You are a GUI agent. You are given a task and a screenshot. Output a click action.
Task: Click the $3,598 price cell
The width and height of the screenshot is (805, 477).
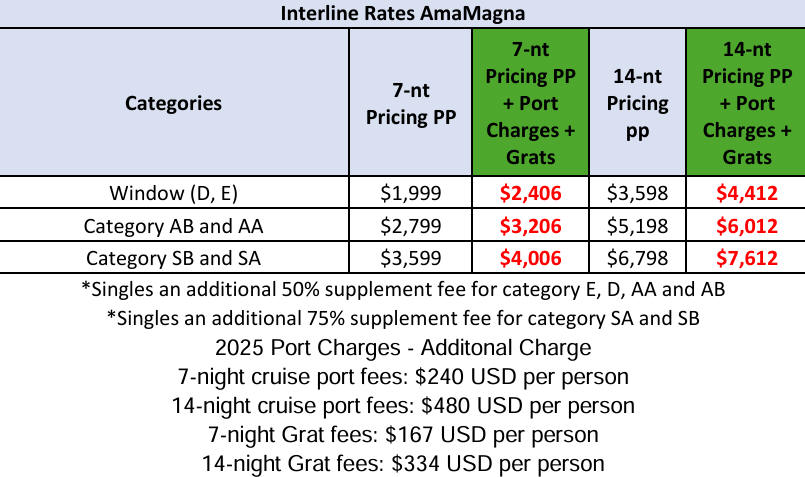(638, 193)
